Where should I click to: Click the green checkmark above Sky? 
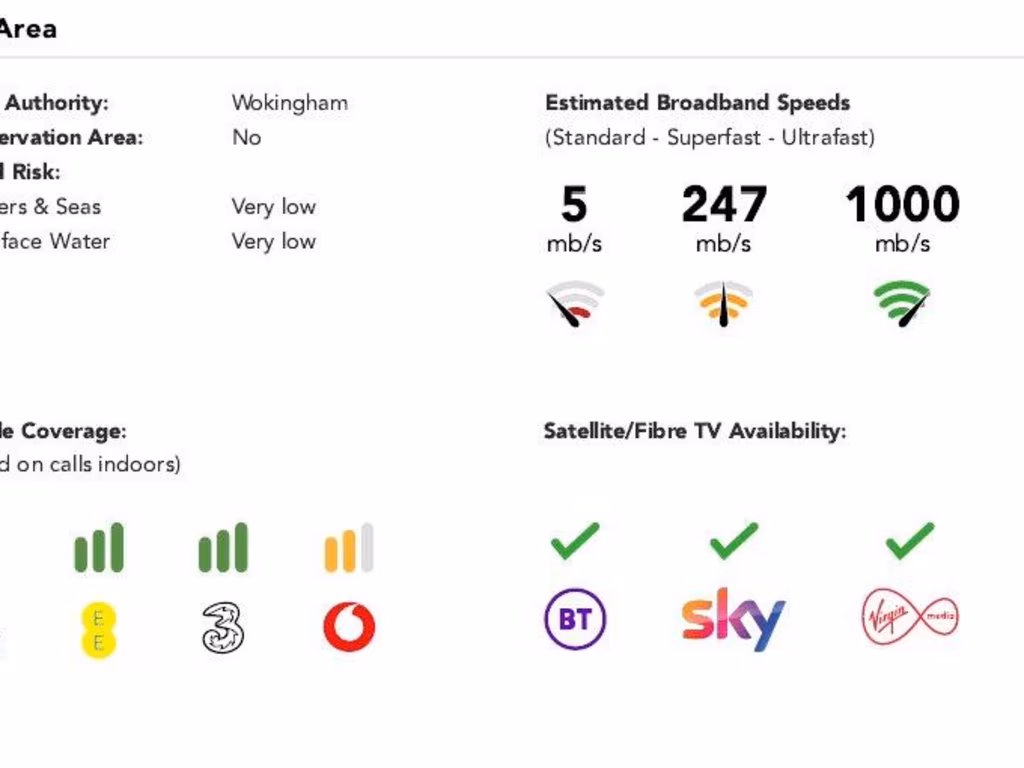[x=734, y=541]
